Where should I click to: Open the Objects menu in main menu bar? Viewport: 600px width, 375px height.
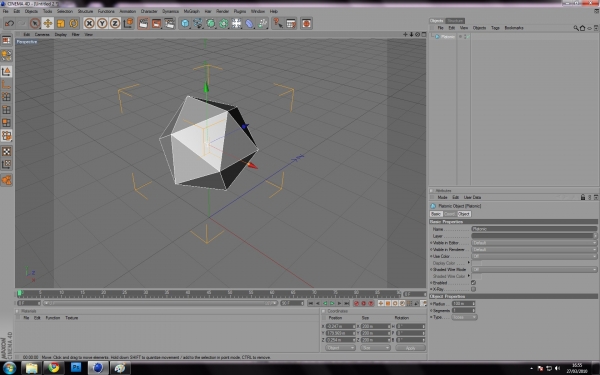[x=31, y=11]
